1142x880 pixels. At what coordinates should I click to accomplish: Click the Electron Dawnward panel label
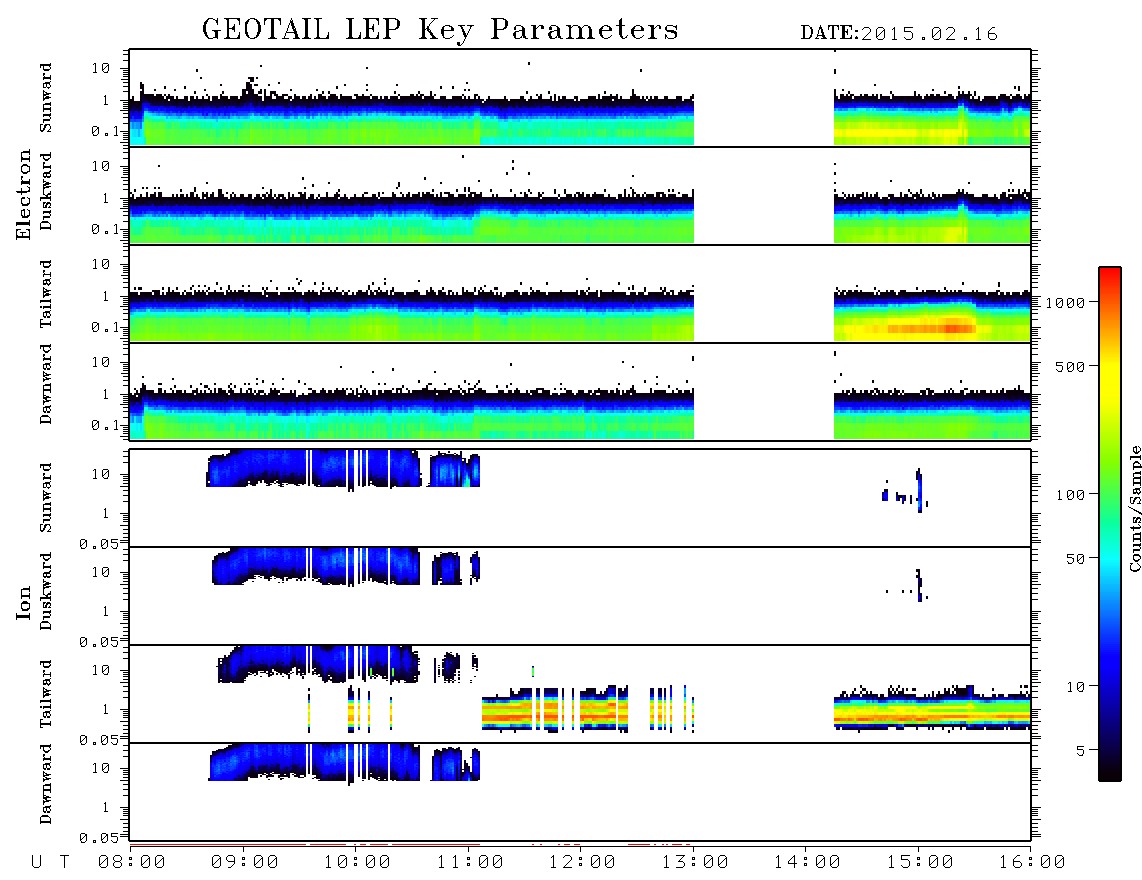pyautogui.click(x=46, y=384)
